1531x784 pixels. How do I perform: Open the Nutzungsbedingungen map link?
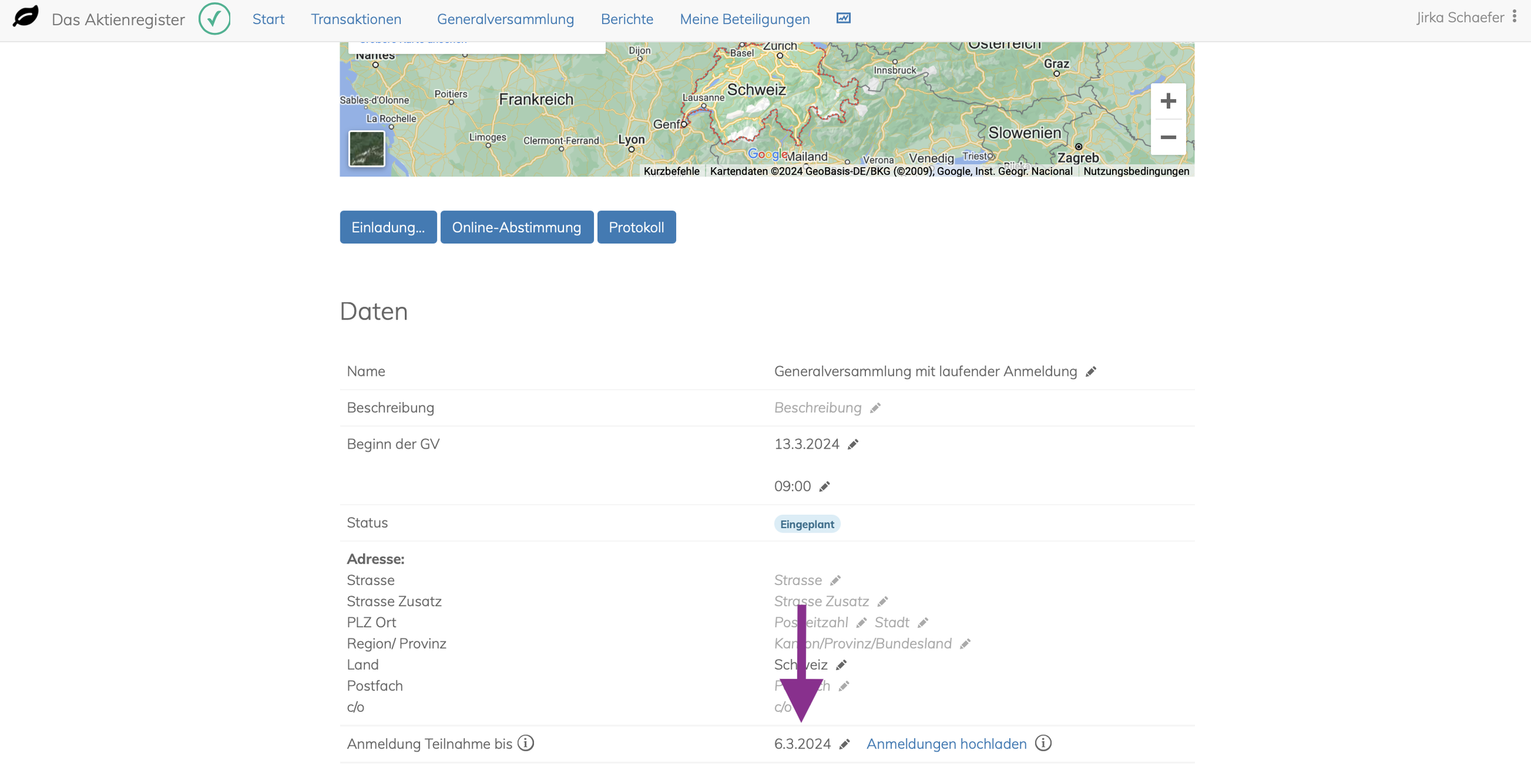tap(1136, 171)
